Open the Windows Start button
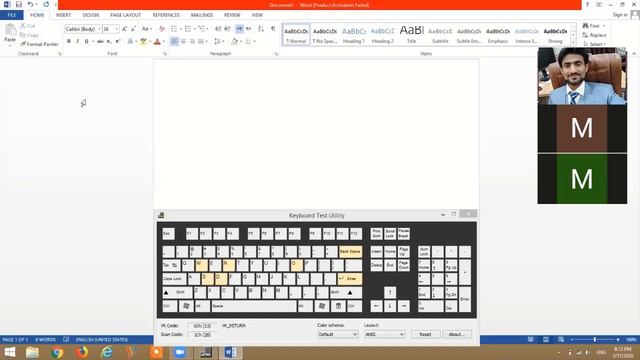The height and width of the screenshot is (360, 640). (x=9, y=353)
